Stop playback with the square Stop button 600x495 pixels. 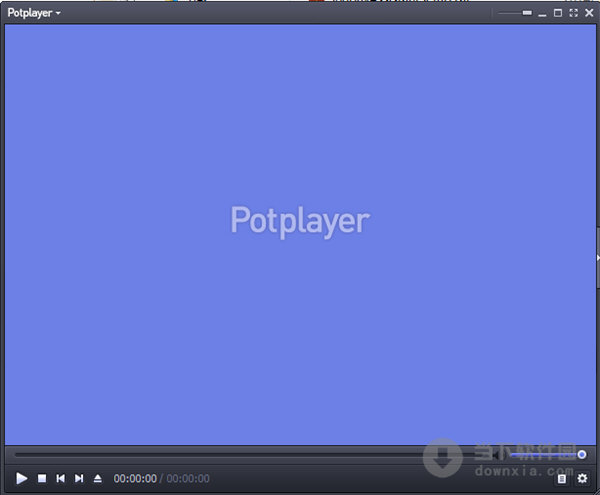[x=42, y=478]
